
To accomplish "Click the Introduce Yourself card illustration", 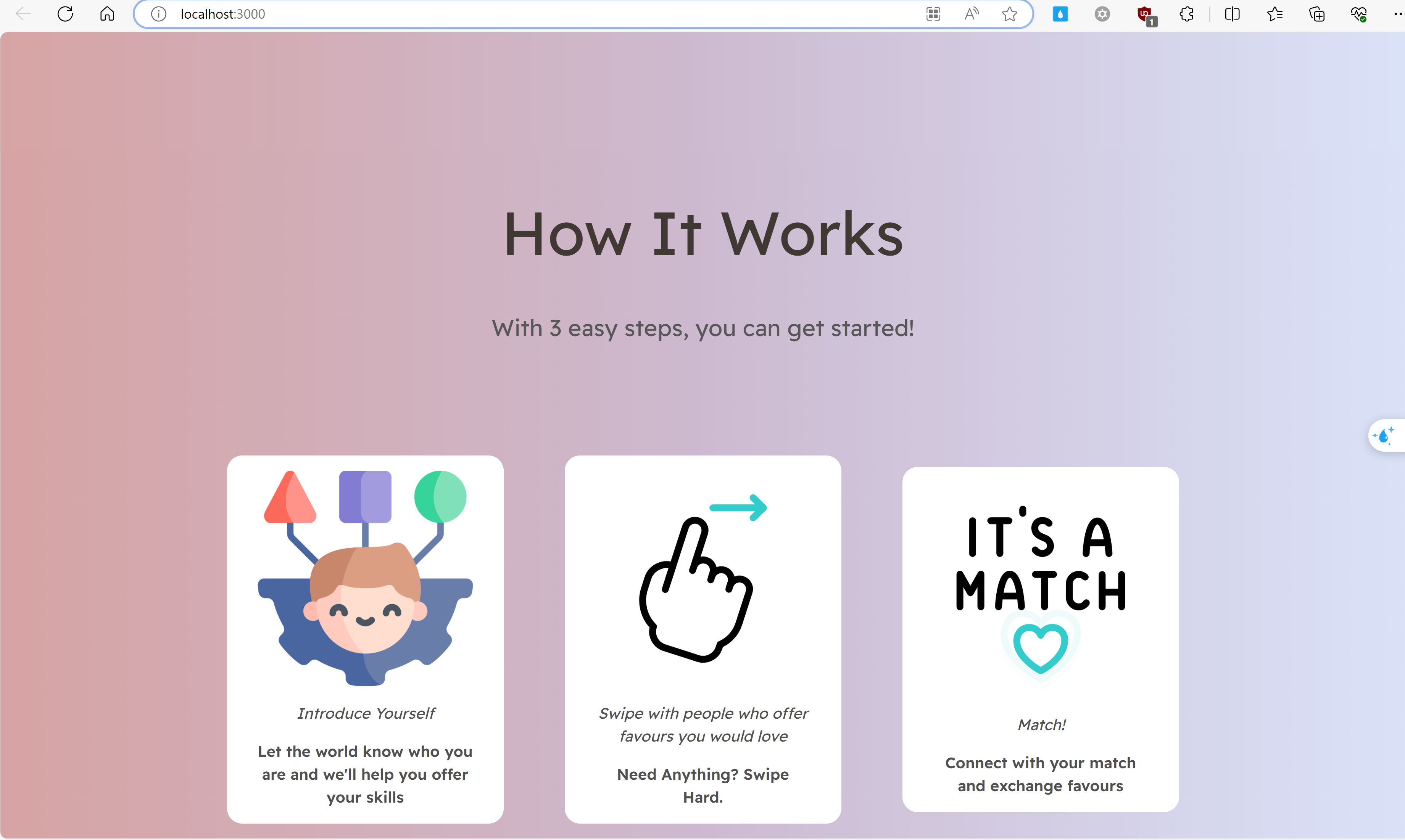I will (x=365, y=578).
